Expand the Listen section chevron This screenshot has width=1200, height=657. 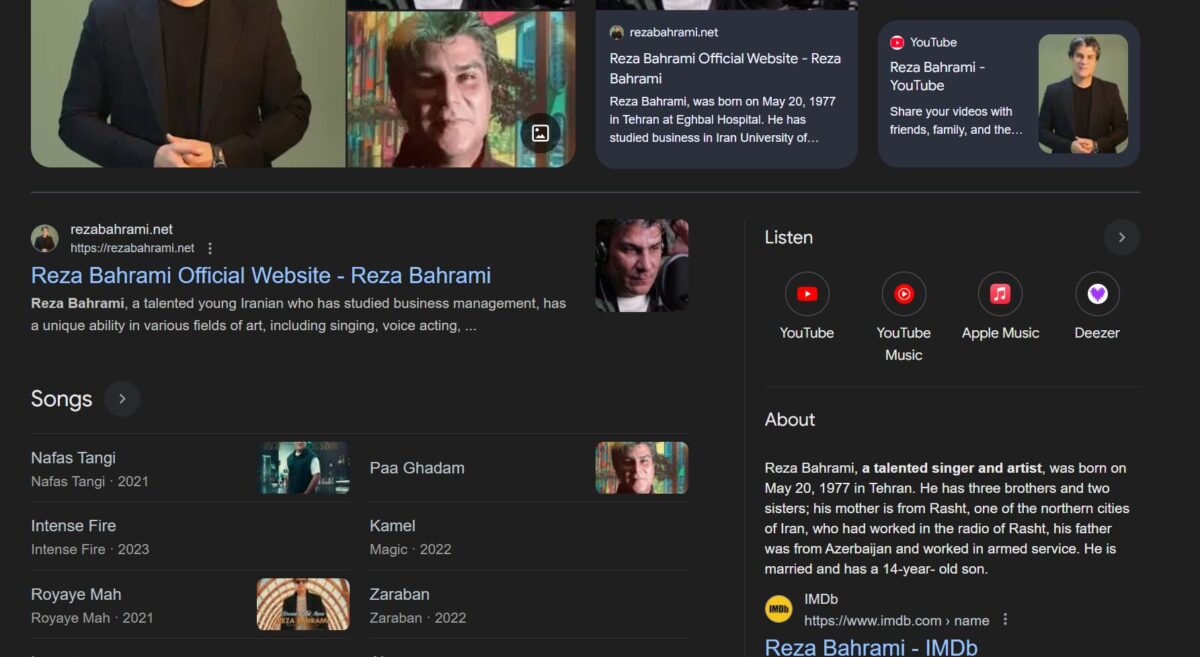tap(1121, 238)
